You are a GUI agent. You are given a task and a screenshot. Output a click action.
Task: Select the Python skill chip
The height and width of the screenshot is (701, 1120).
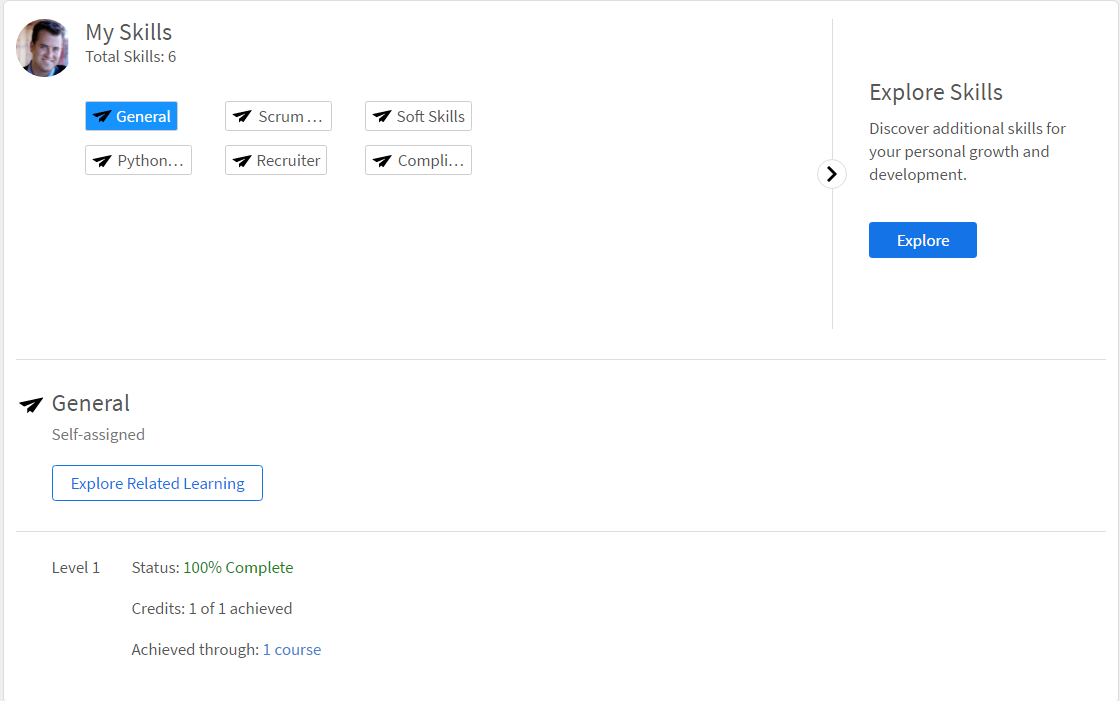(x=139, y=161)
